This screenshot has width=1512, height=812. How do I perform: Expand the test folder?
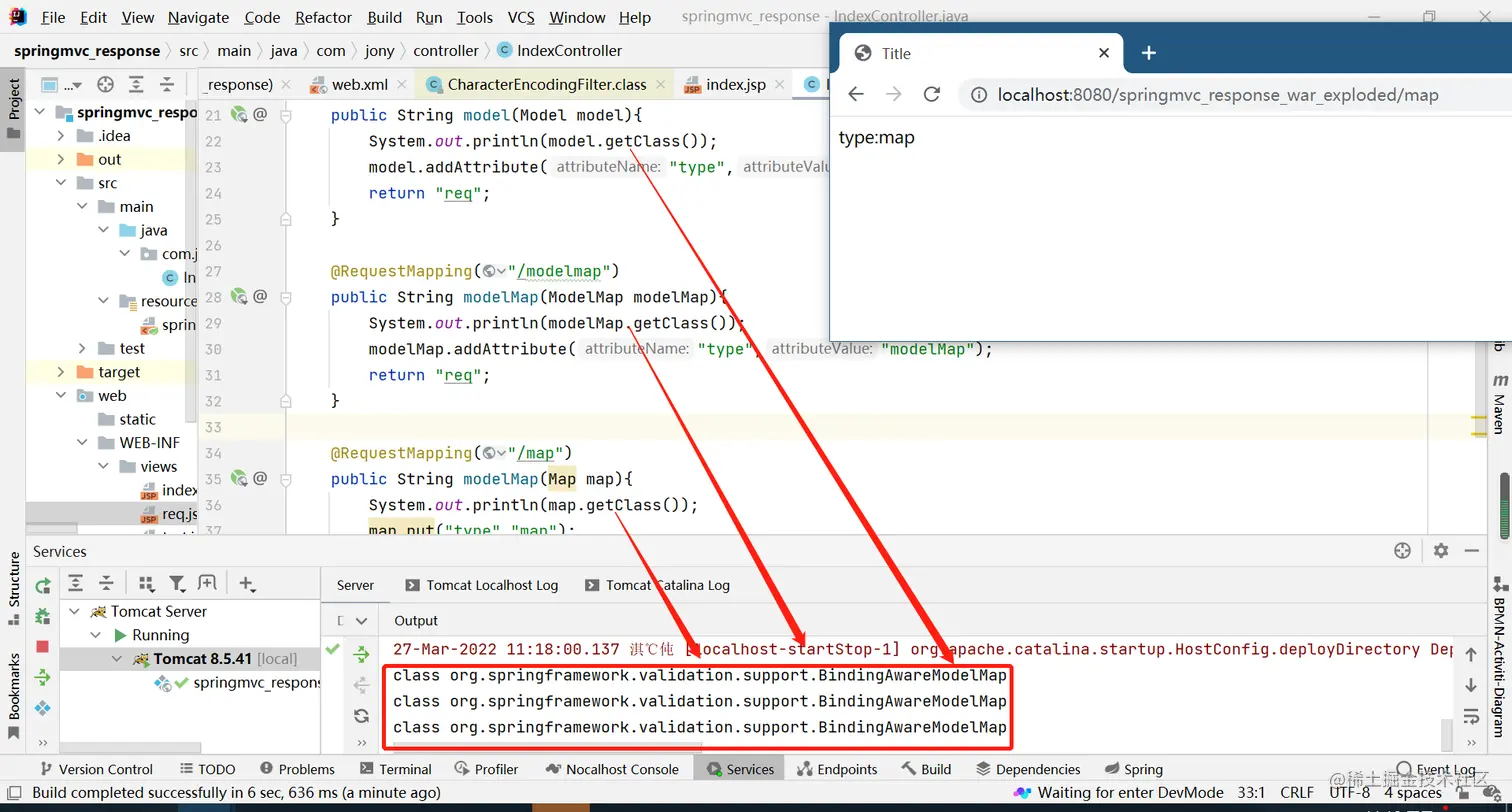coord(82,348)
